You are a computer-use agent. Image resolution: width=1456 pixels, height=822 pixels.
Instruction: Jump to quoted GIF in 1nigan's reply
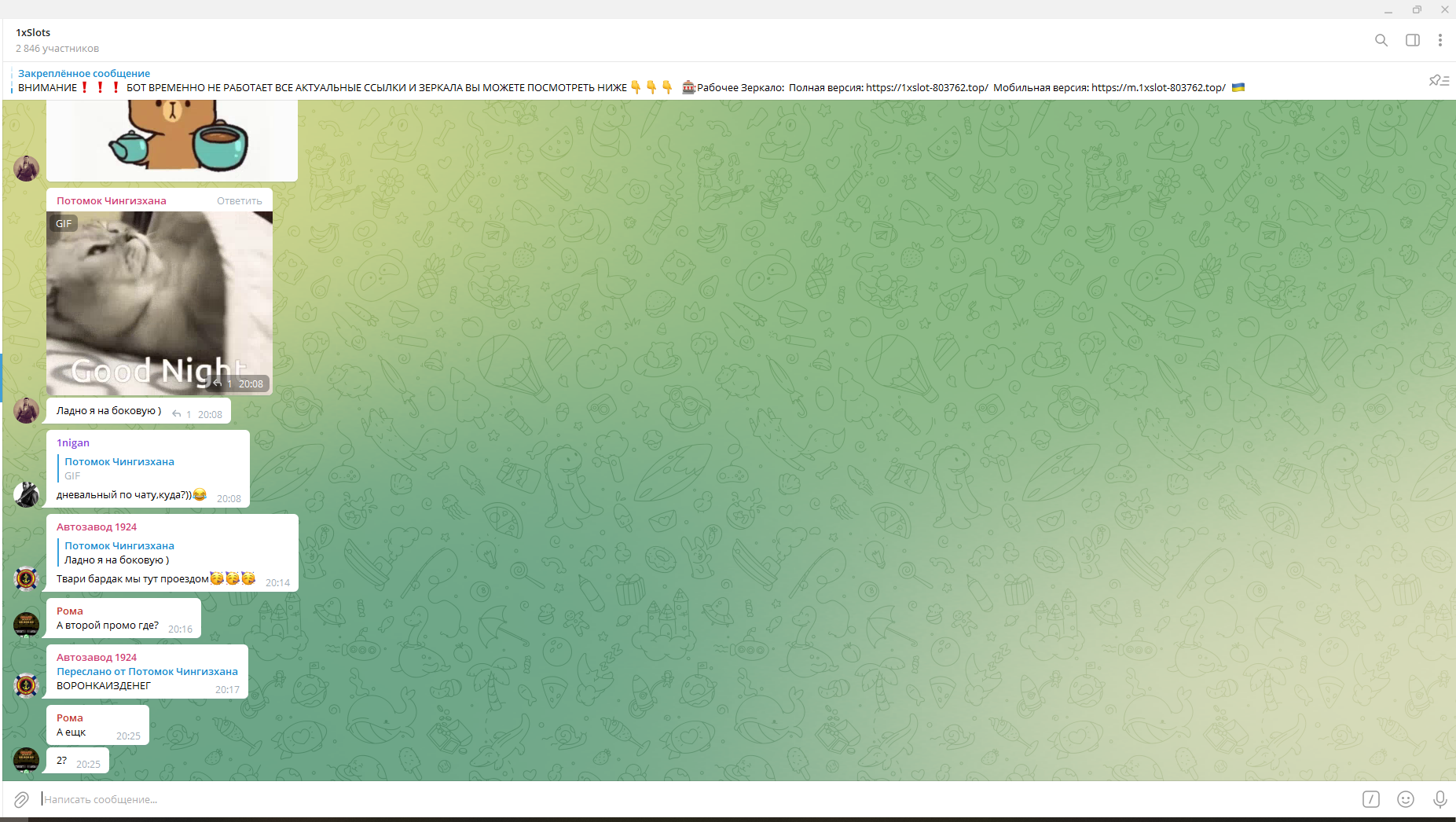[119, 468]
